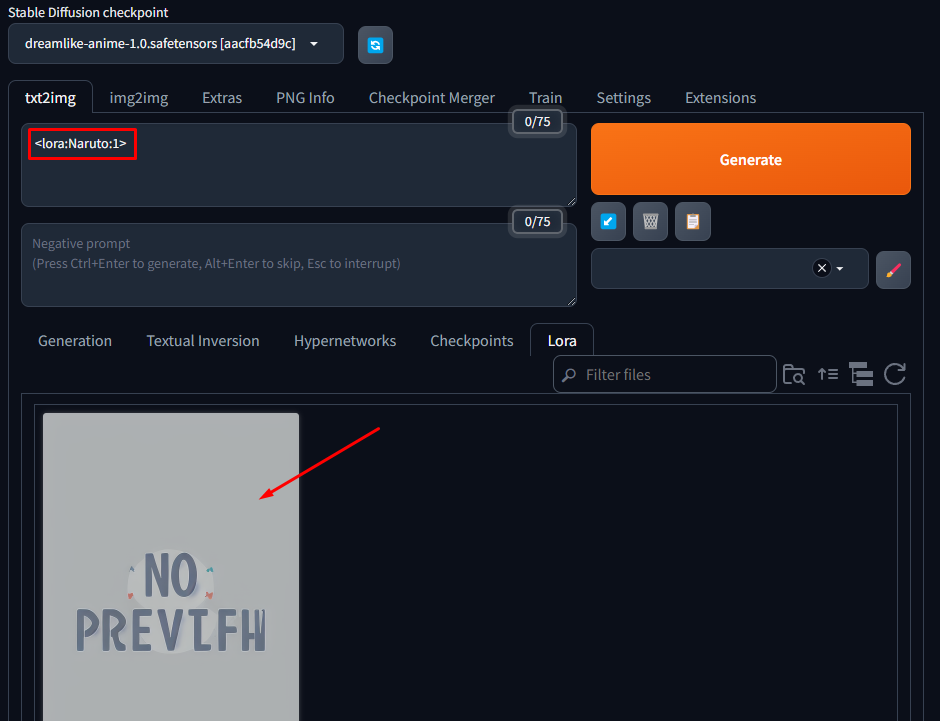940x721 pixels.
Task: Refresh the Lora list with the circular arrow icon
Action: tap(895, 374)
